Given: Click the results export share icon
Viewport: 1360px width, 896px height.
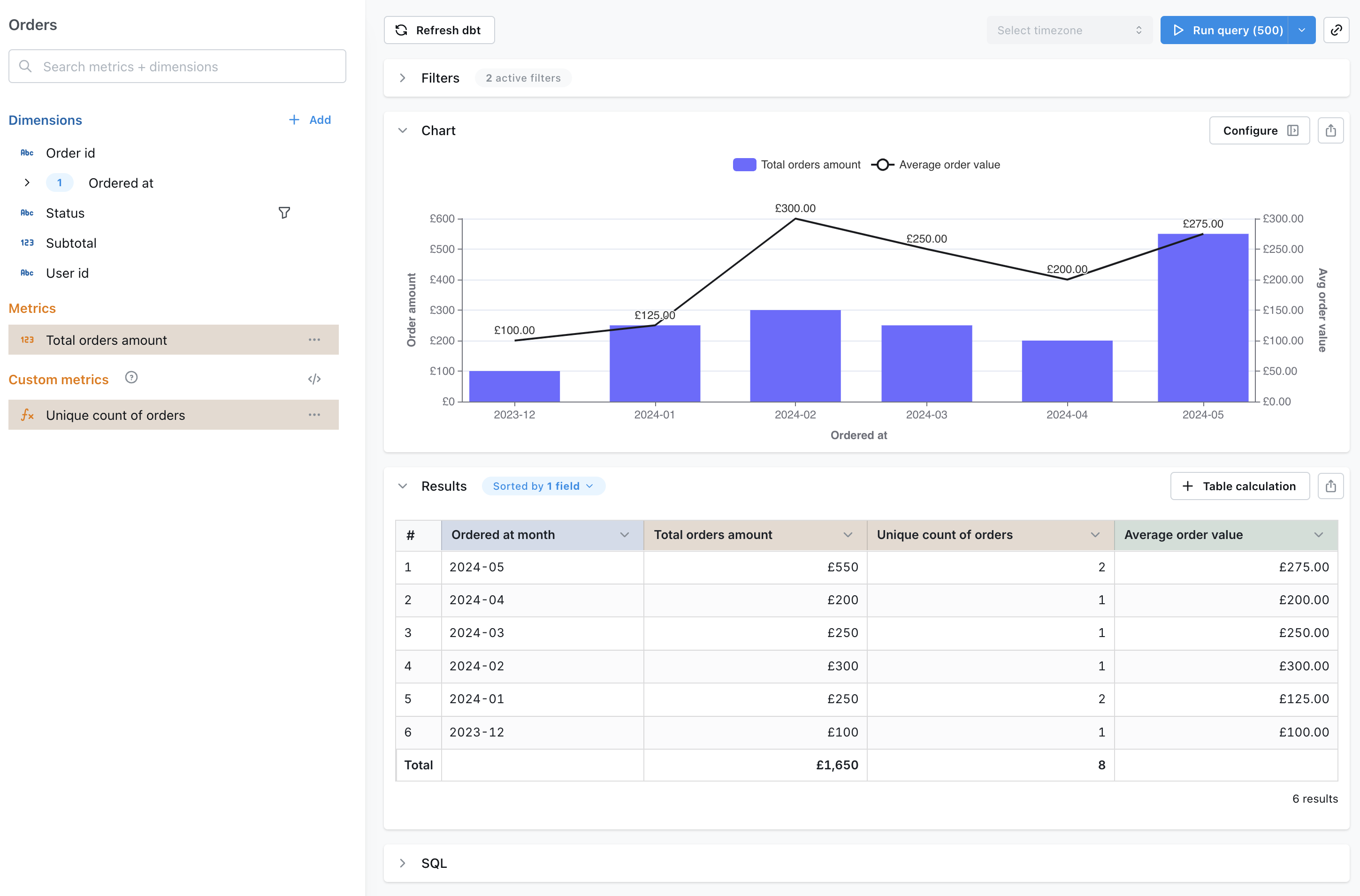Looking at the screenshot, I should tap(1330, 486).
